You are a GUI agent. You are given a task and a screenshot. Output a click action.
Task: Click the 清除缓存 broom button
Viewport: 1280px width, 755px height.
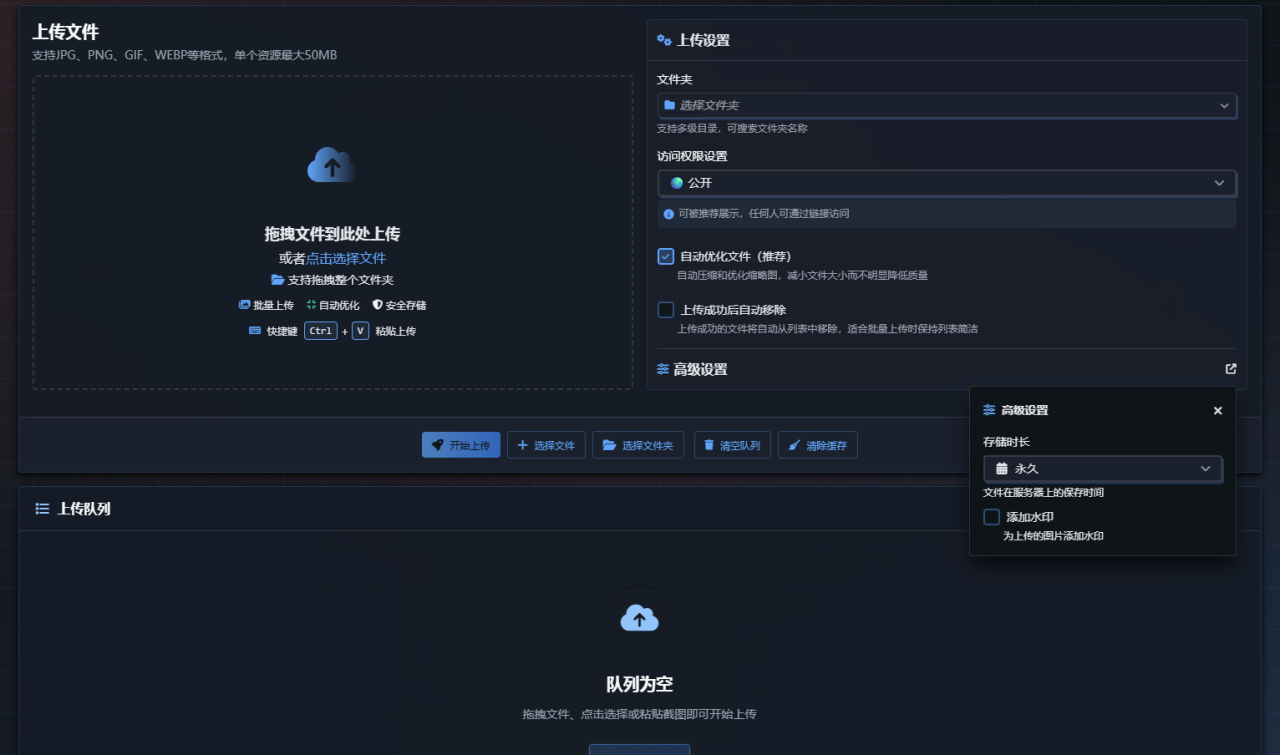coord(817,445)
